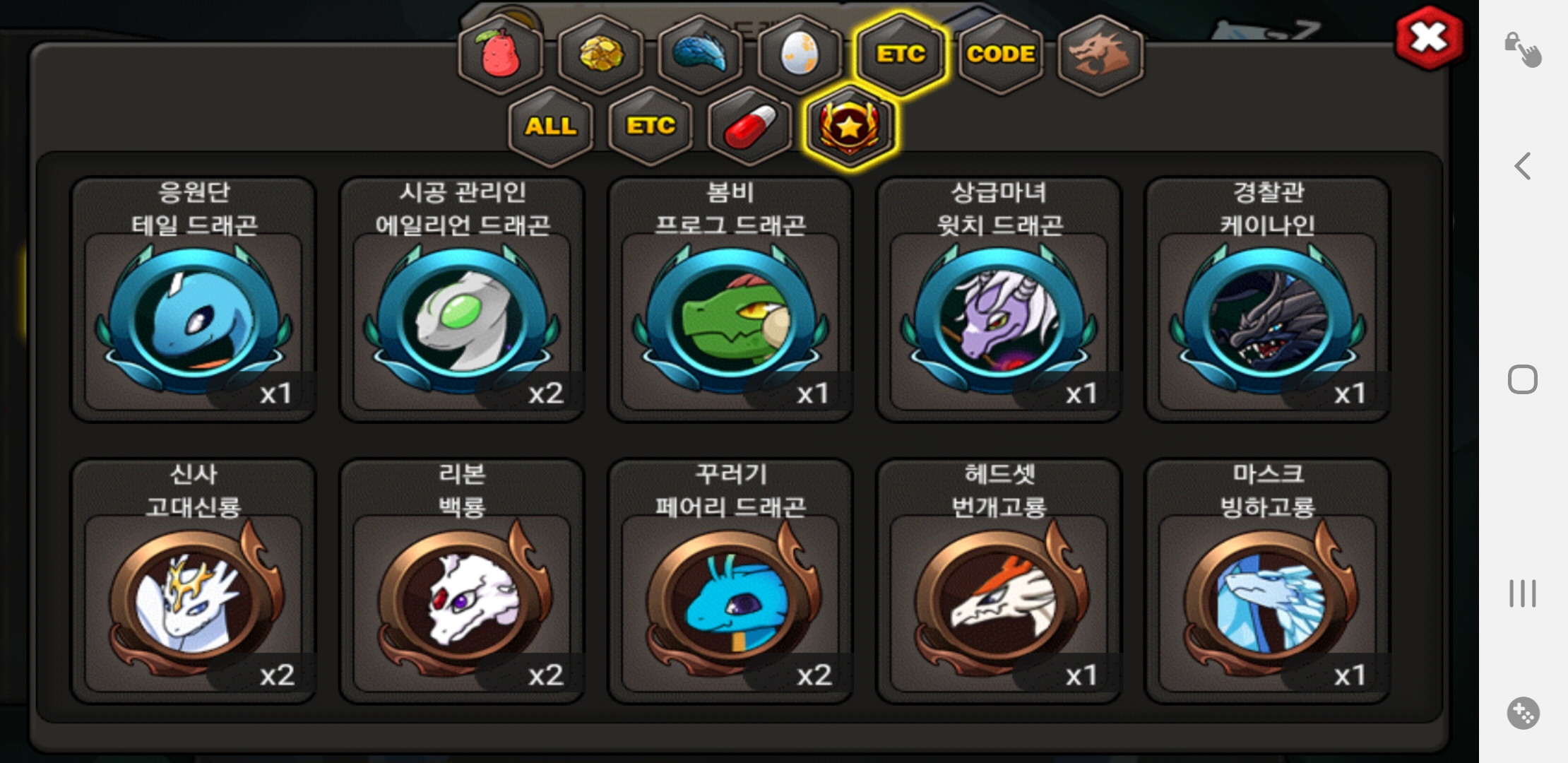Open the spotted egg category
Image resolution: width=1568 pixels, height=763 pixels.
(x=800, y=54)
